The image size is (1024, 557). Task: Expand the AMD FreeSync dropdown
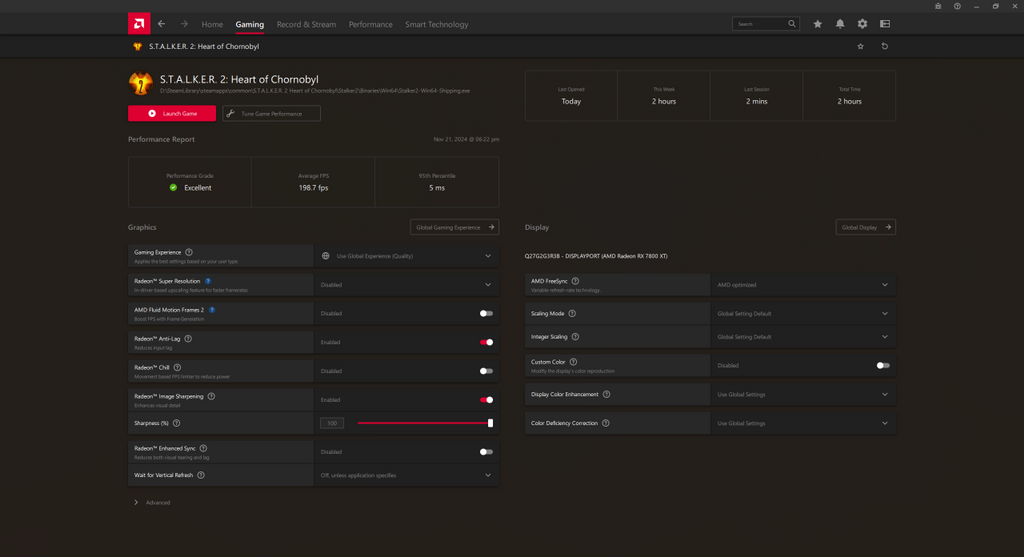tap(885, 285)
